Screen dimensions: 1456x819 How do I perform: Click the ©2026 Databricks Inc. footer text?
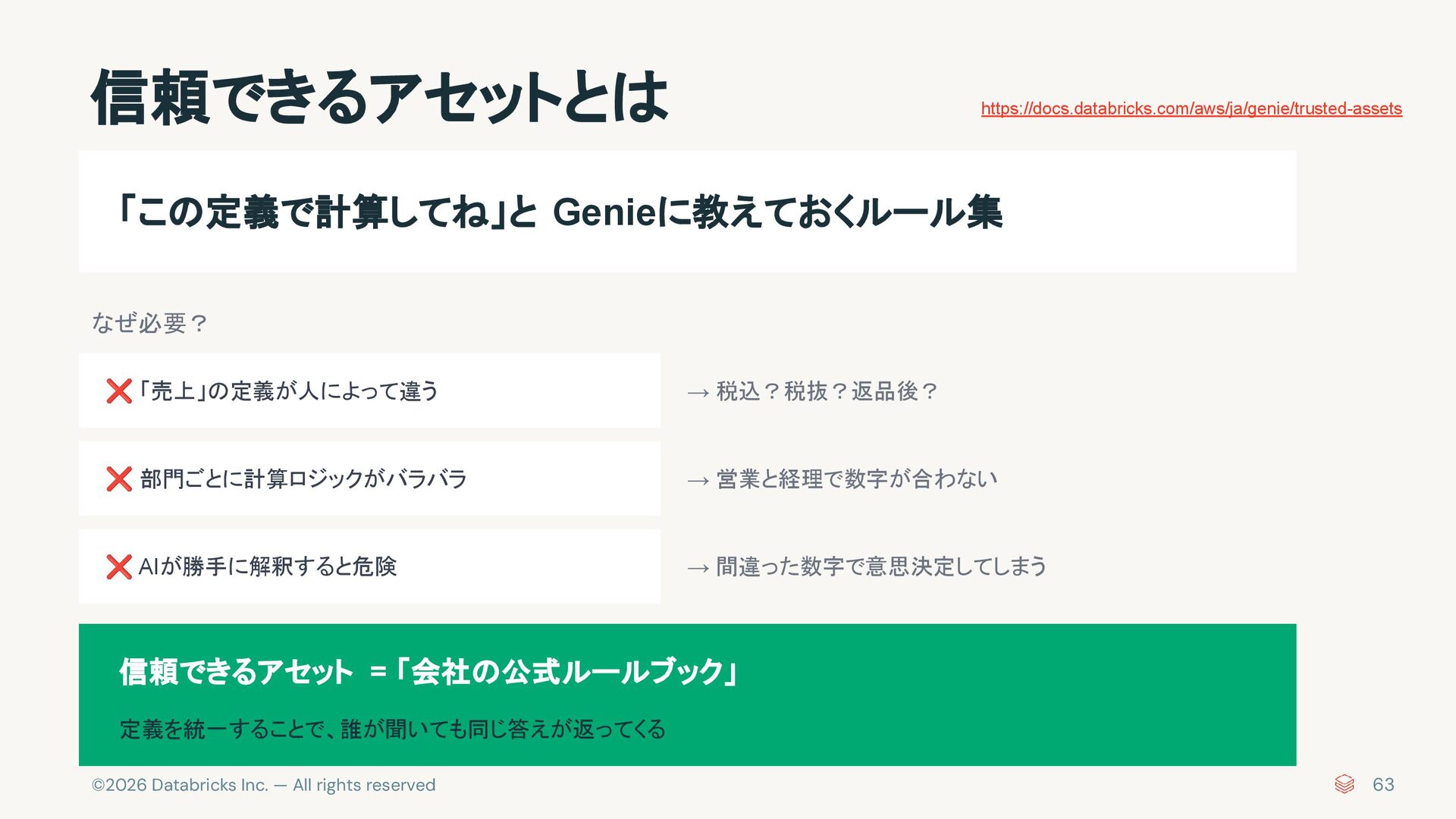pos(263,785)
